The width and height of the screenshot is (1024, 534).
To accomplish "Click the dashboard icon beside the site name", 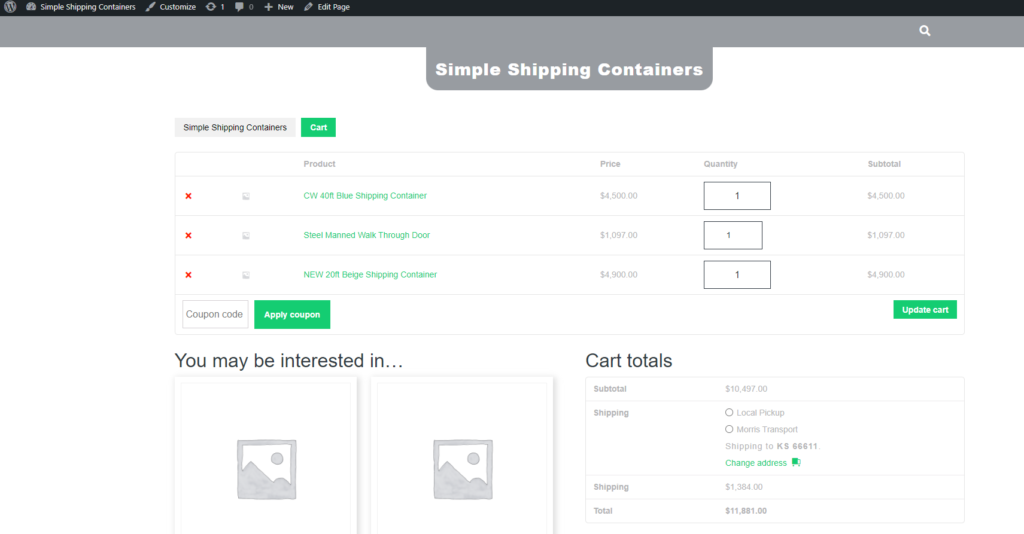I will click(x=31, y=7).
